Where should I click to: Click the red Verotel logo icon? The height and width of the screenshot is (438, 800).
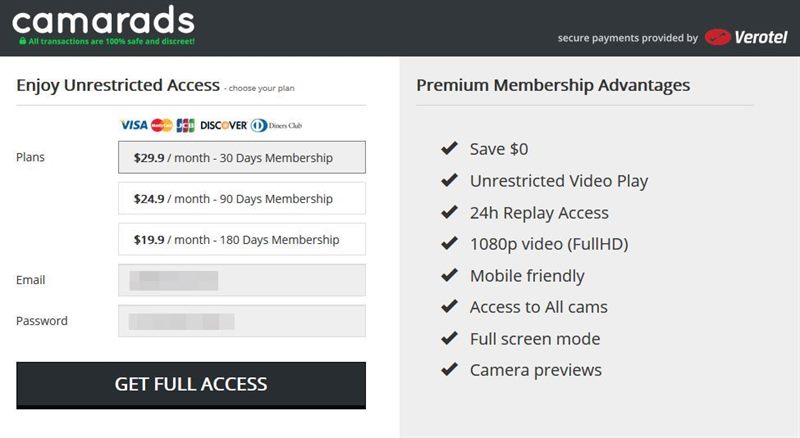point(717,37)
